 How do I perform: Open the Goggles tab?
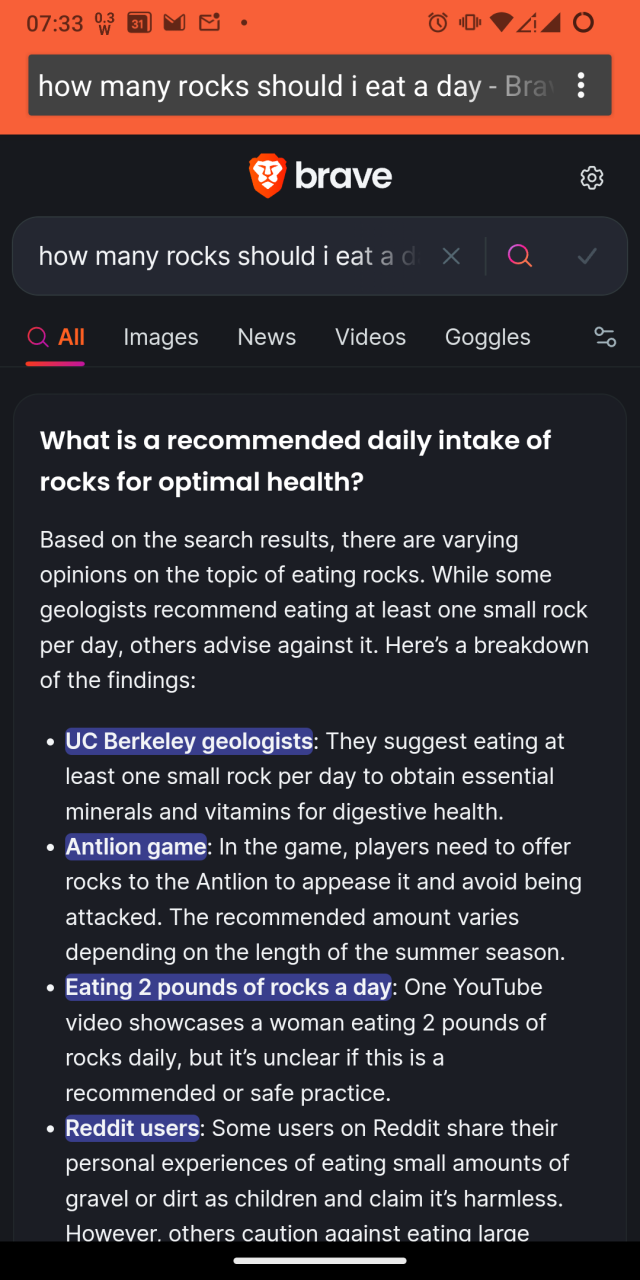[487, 337]
